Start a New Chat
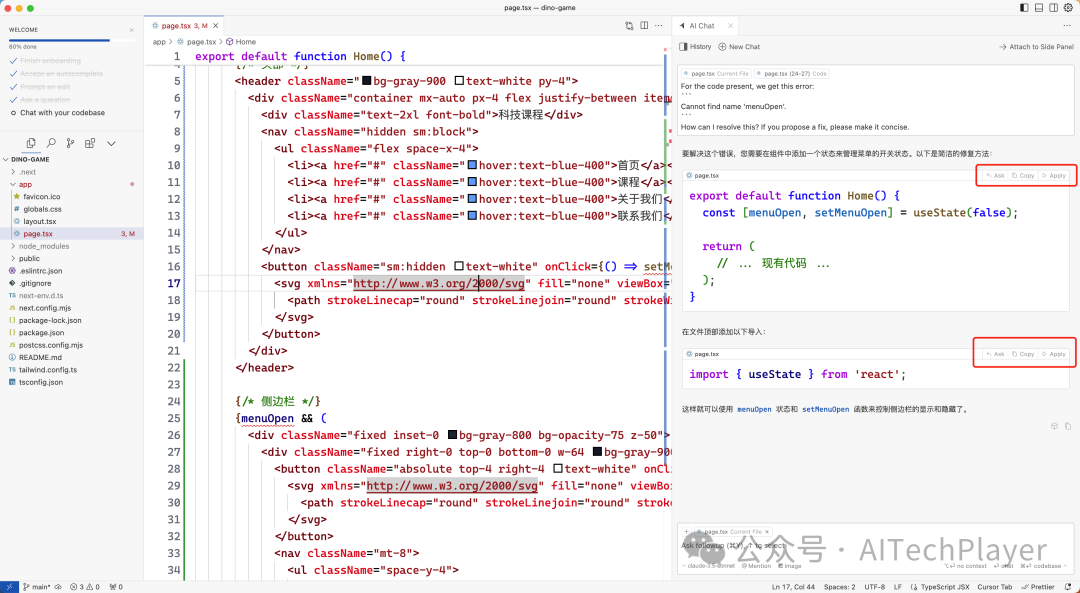The width and height of the screenshot is (1080, 593). (x=739, y=47)
